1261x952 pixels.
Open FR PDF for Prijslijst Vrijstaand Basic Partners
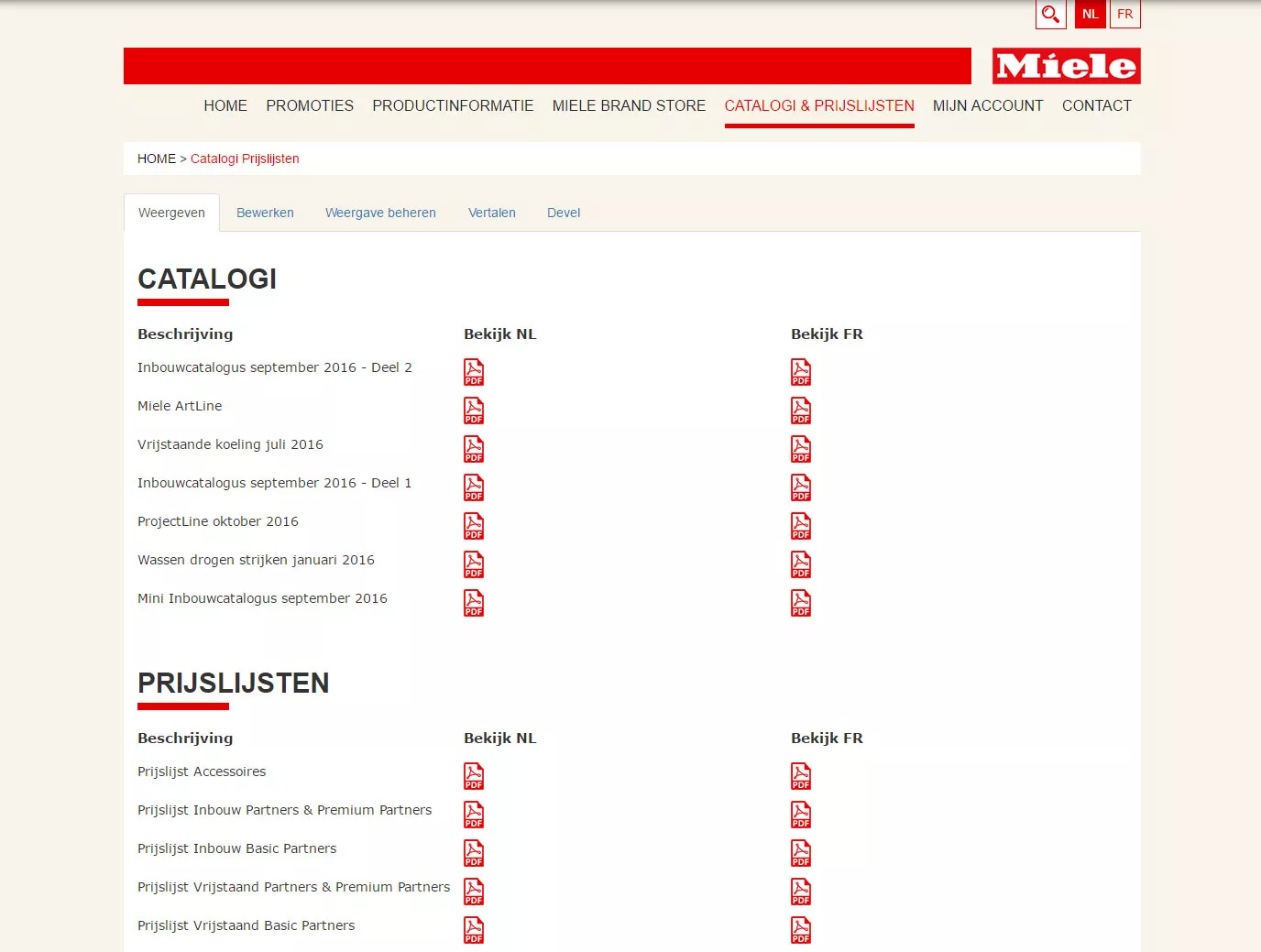801,930
